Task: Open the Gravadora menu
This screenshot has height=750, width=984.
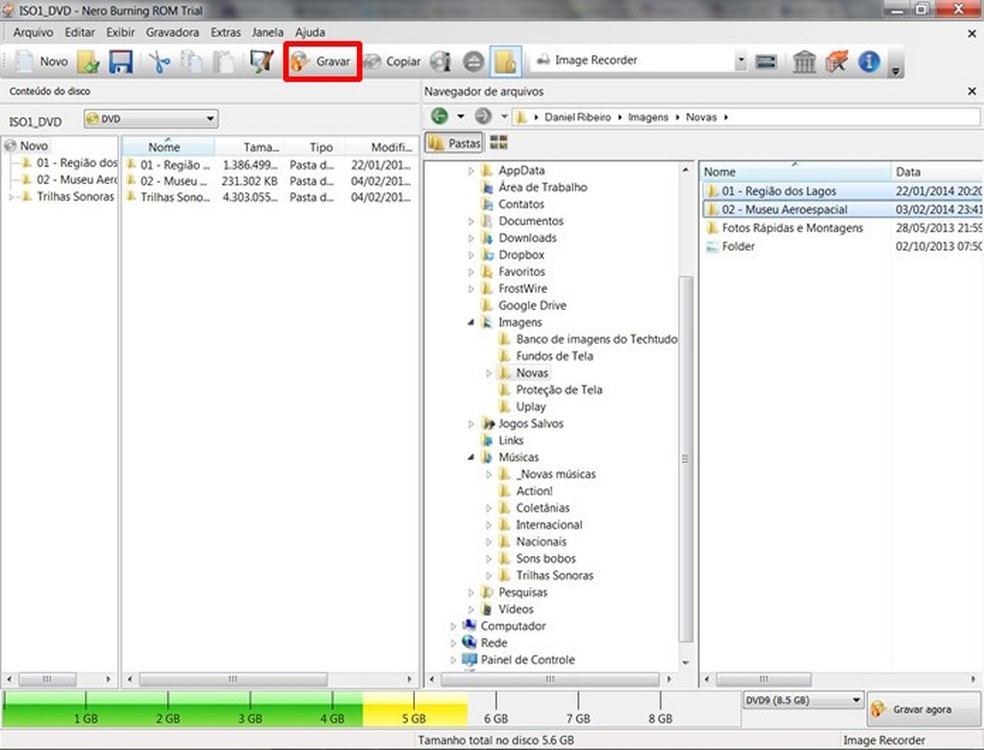Action: [x=172, y=32]
